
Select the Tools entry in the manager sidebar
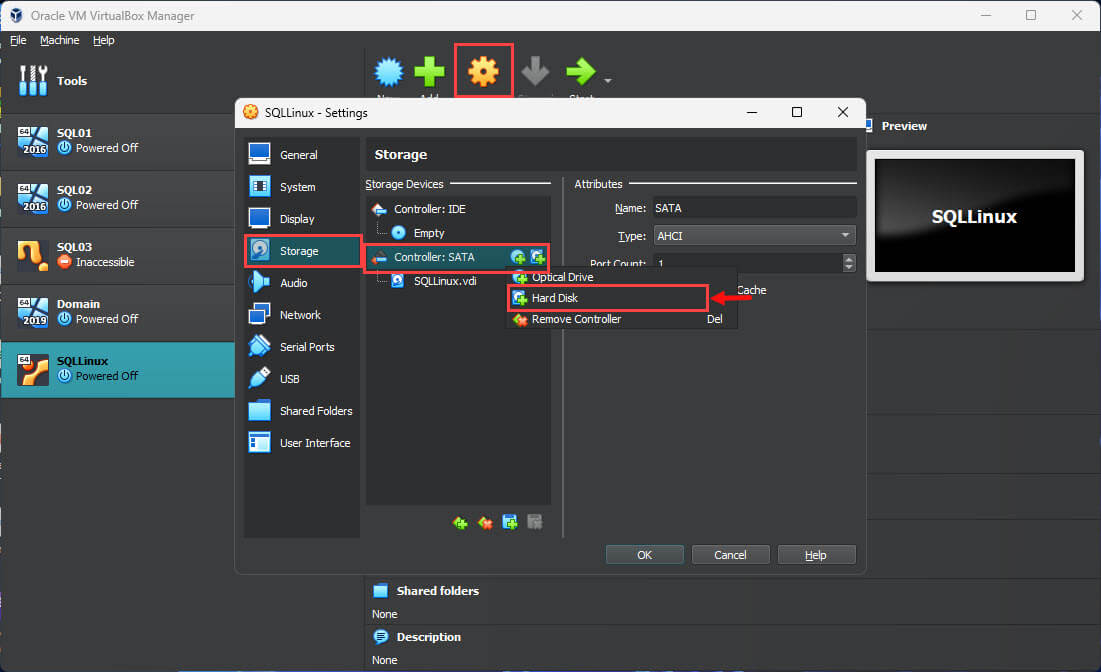click(117, 81)
